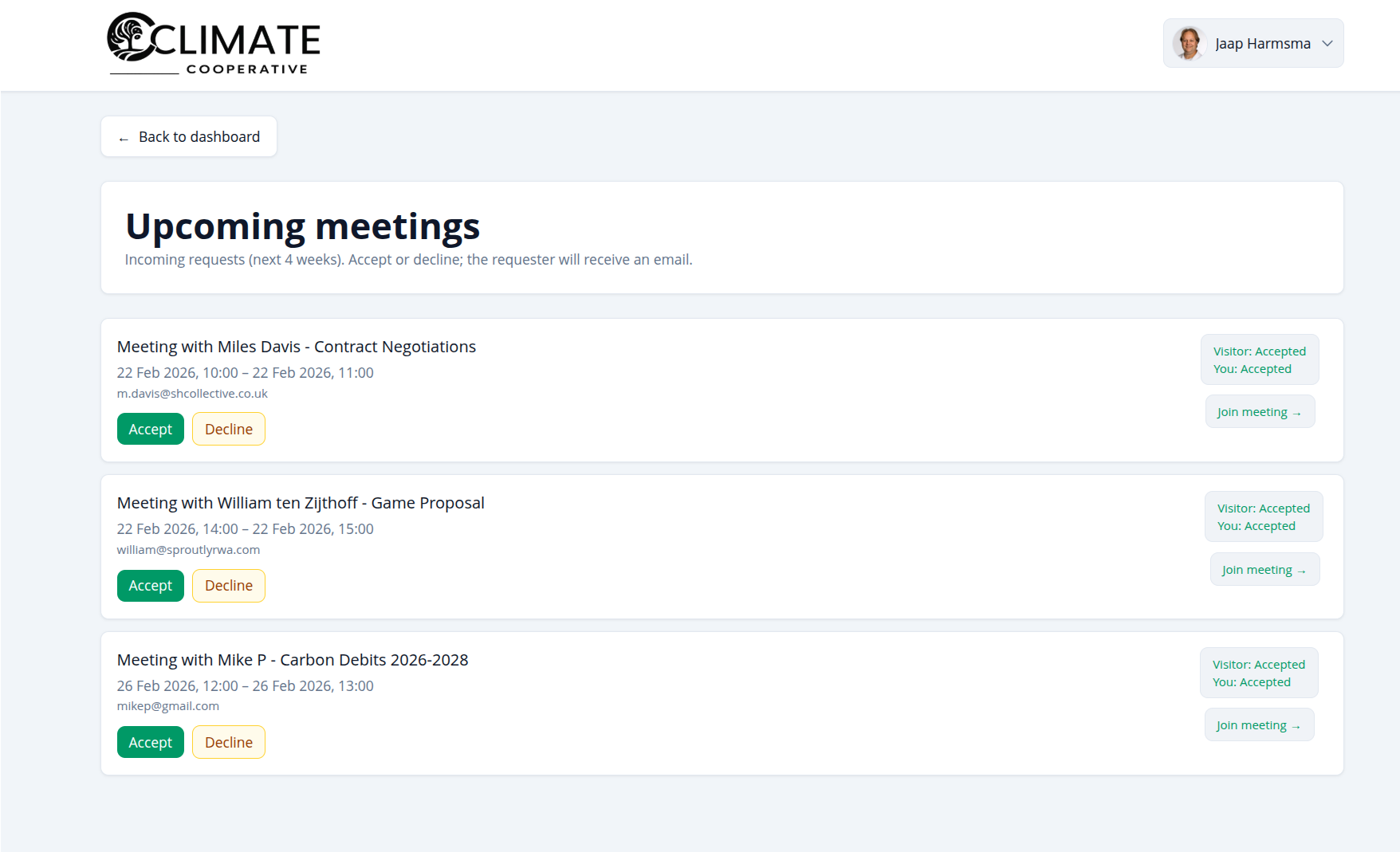The image size is (1400, 852).
Task: Expand the user menu chevron
Action: coord(1327,43)
